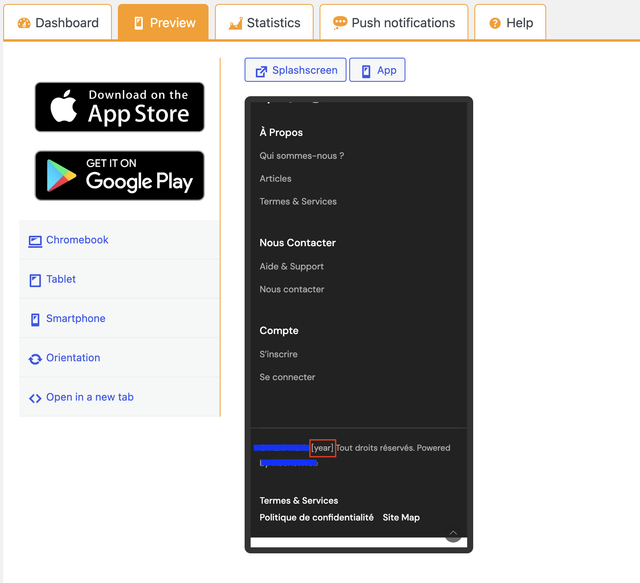Click the code brackets icon
The width and height of the screenshot is (640, 583).
35,398
